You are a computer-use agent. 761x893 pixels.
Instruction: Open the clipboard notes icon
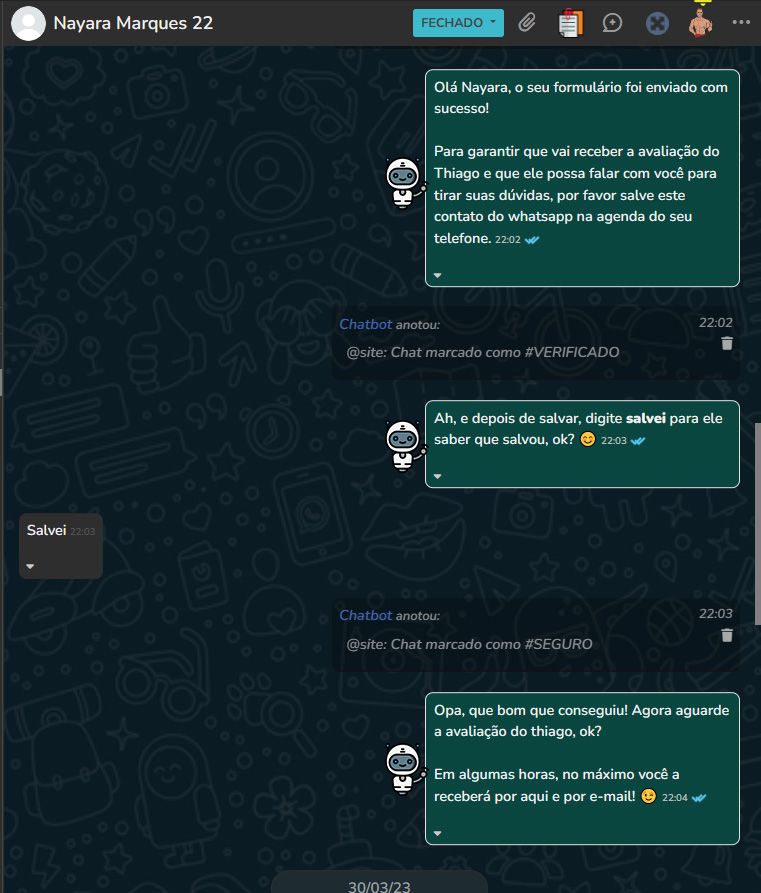click(570, 23)
